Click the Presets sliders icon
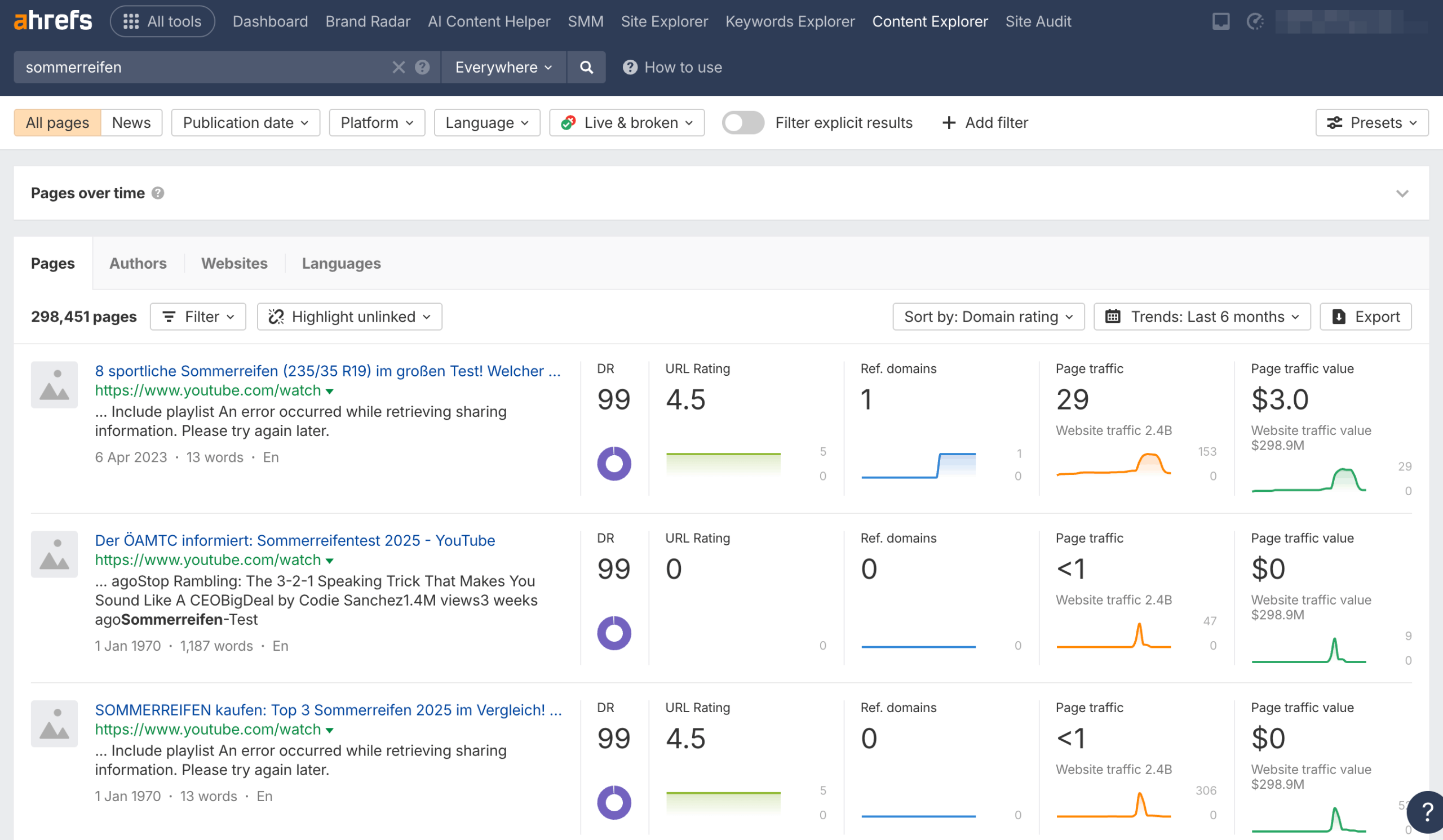The height and width of the screenshot is (840, 1443). pos(1335,122)
